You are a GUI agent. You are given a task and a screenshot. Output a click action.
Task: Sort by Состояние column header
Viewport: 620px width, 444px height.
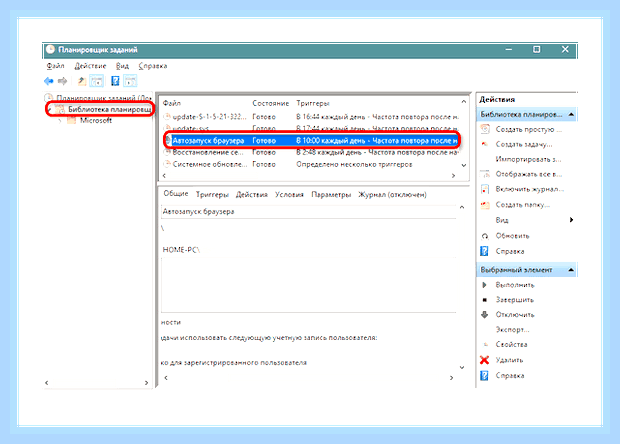[270, 103]
